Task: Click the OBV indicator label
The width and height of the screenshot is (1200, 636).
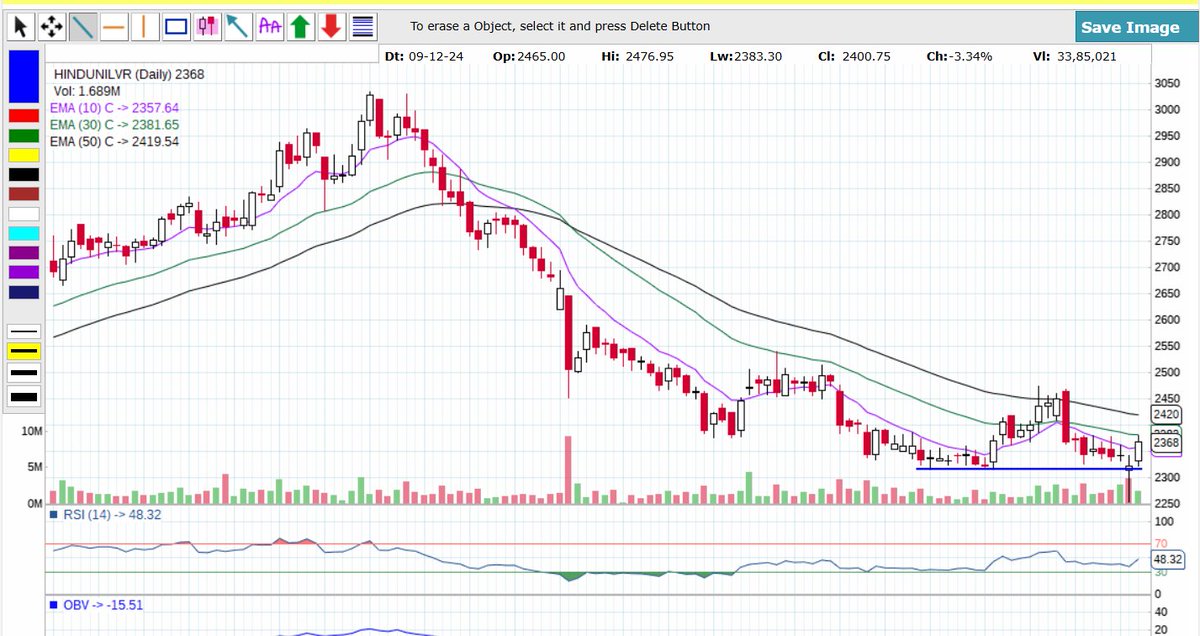Action: [97, 604]
